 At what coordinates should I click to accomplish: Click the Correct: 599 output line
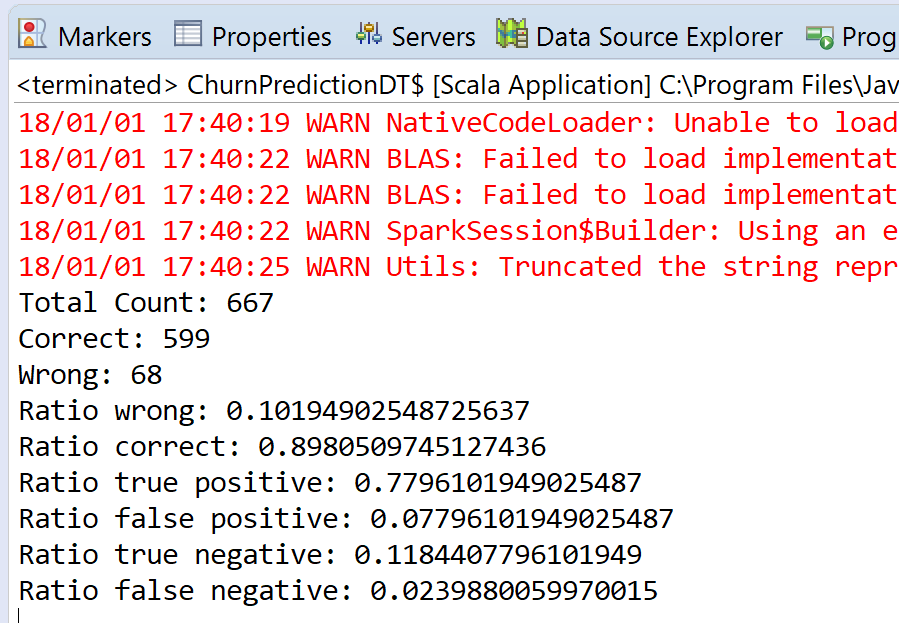coord(114,339)
